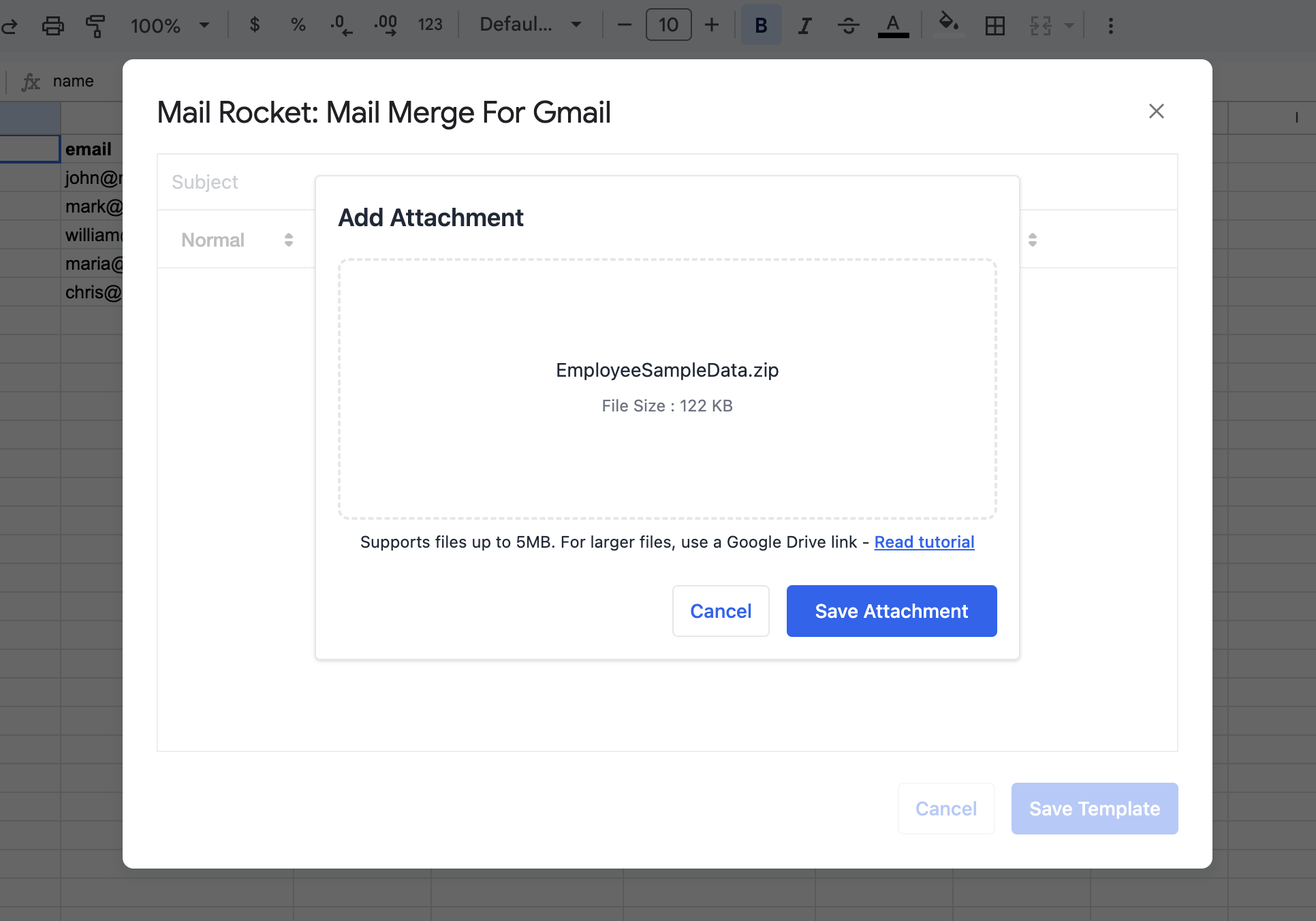
Task: Toggle bold formatting button
Action: coord(761,26)
